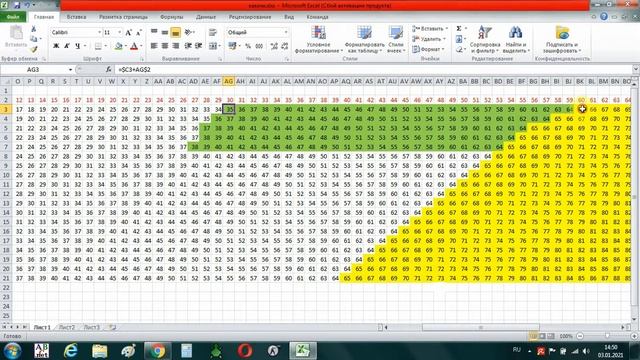Screen dimensions: 640x360
Task: Open the Файл tab
Action: point(13,17)
